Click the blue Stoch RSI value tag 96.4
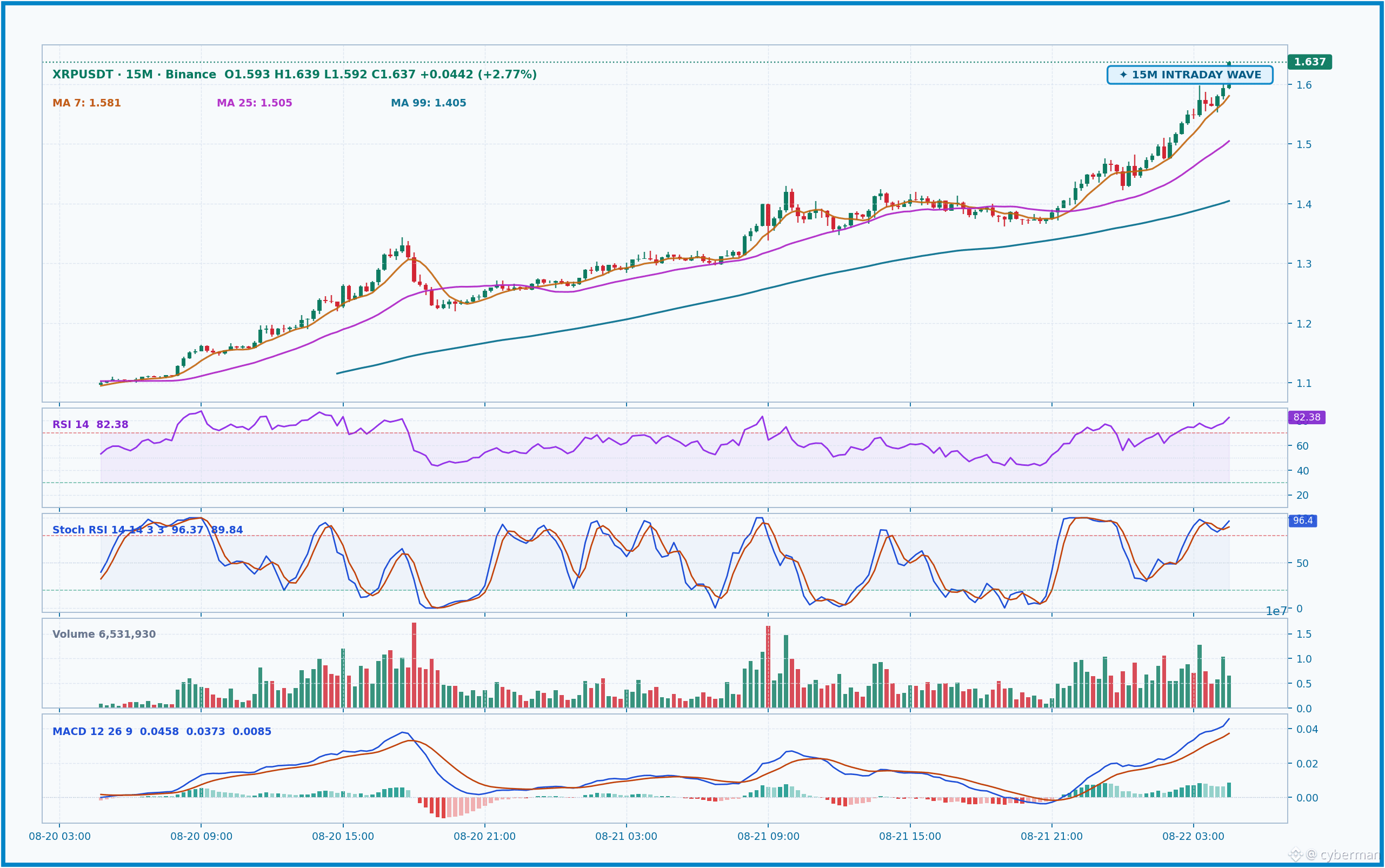 [1302, 520]
